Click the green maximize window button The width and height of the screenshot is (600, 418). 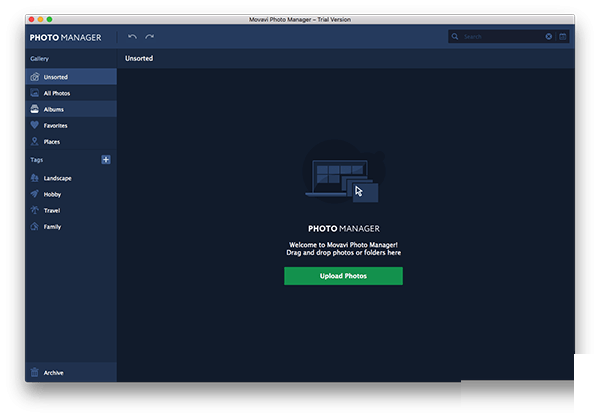point(49,19)
